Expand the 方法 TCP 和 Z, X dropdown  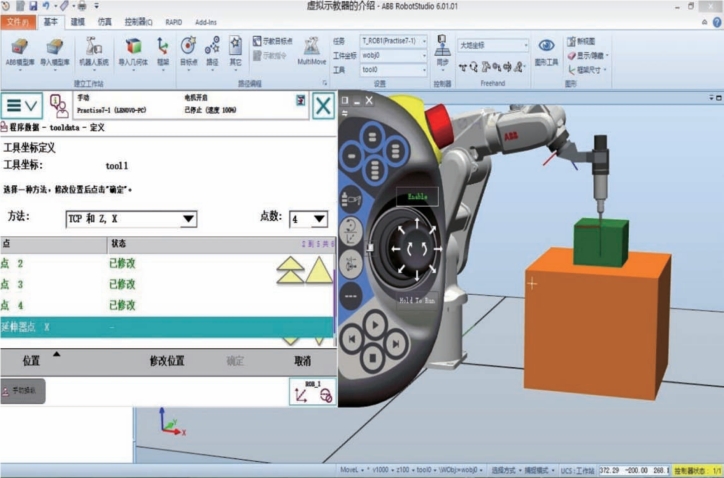132,219
